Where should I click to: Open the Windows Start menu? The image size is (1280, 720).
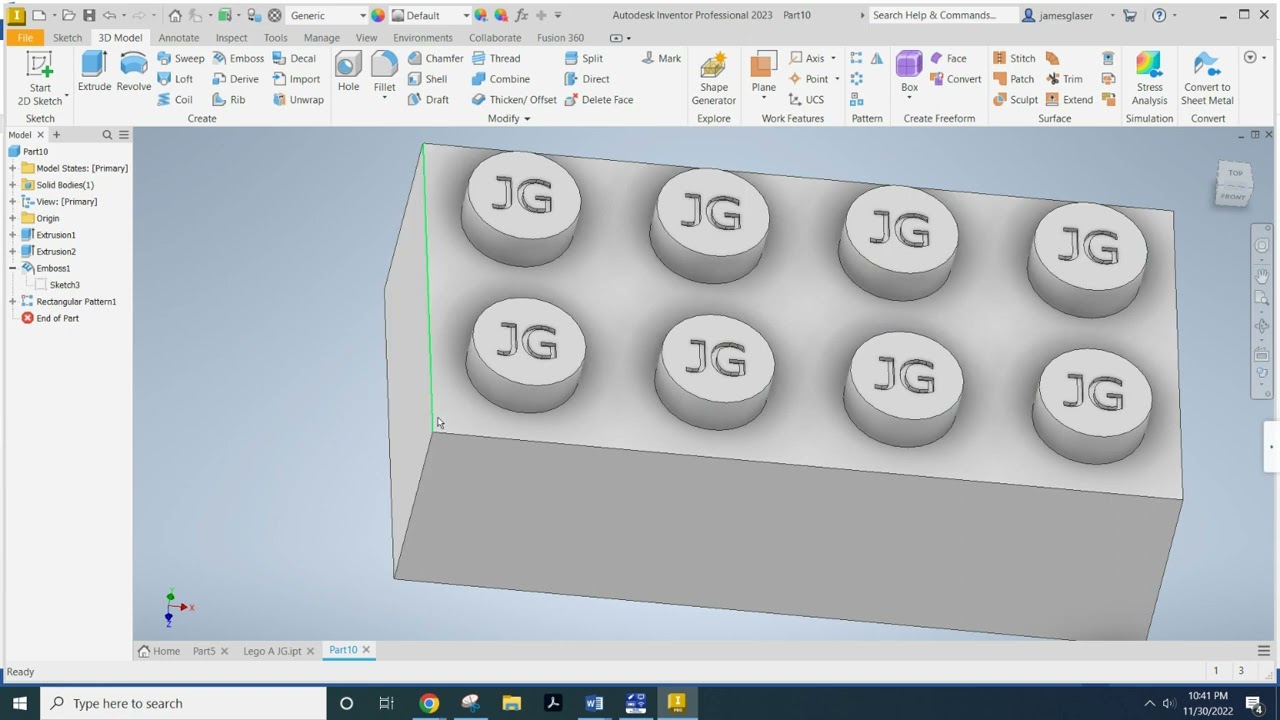point(20,703)
